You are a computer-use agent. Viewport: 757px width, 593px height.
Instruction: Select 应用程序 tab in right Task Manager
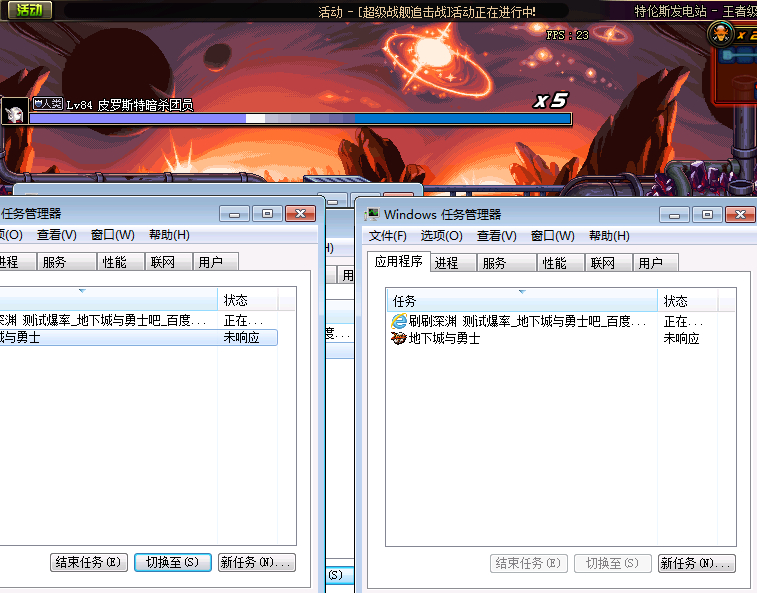[x=399, y=262]
